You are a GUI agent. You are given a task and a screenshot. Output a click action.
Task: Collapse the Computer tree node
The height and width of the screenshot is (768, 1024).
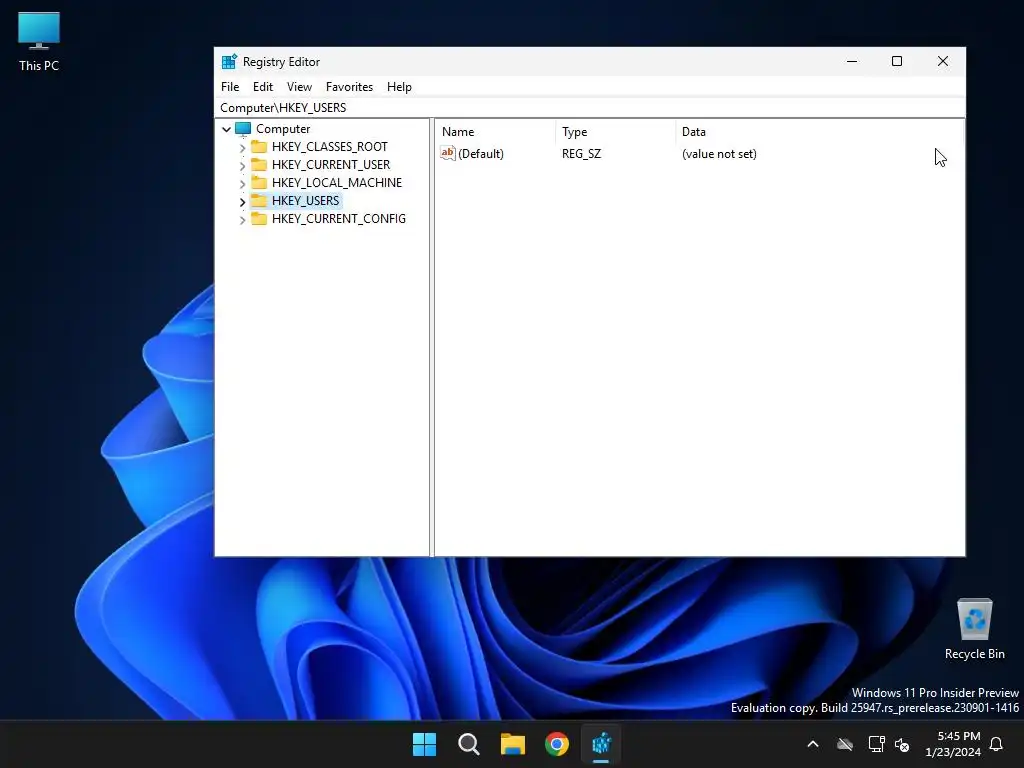pos(227,129)
